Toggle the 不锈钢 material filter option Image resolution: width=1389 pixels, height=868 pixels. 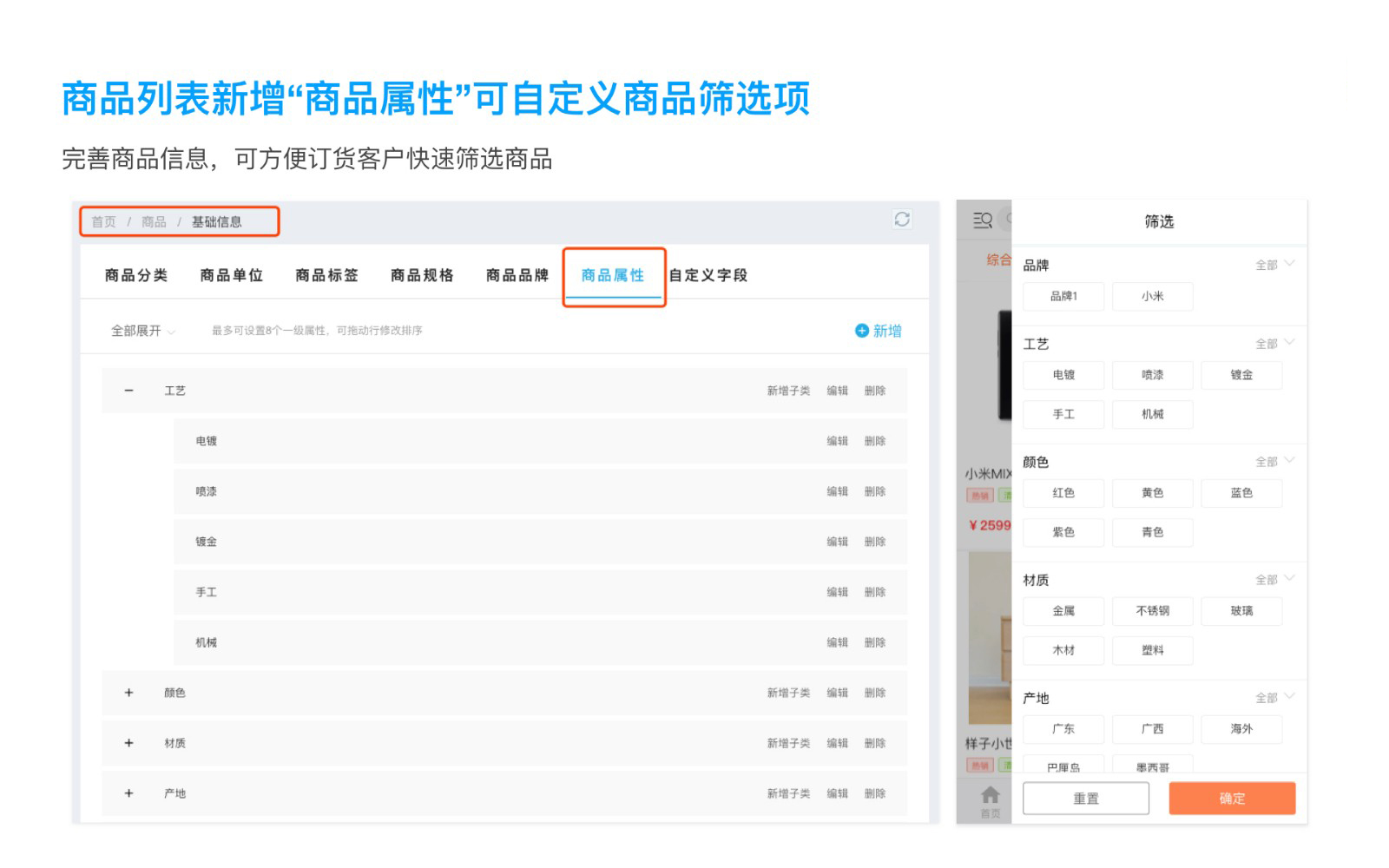tap(1152, 611)
